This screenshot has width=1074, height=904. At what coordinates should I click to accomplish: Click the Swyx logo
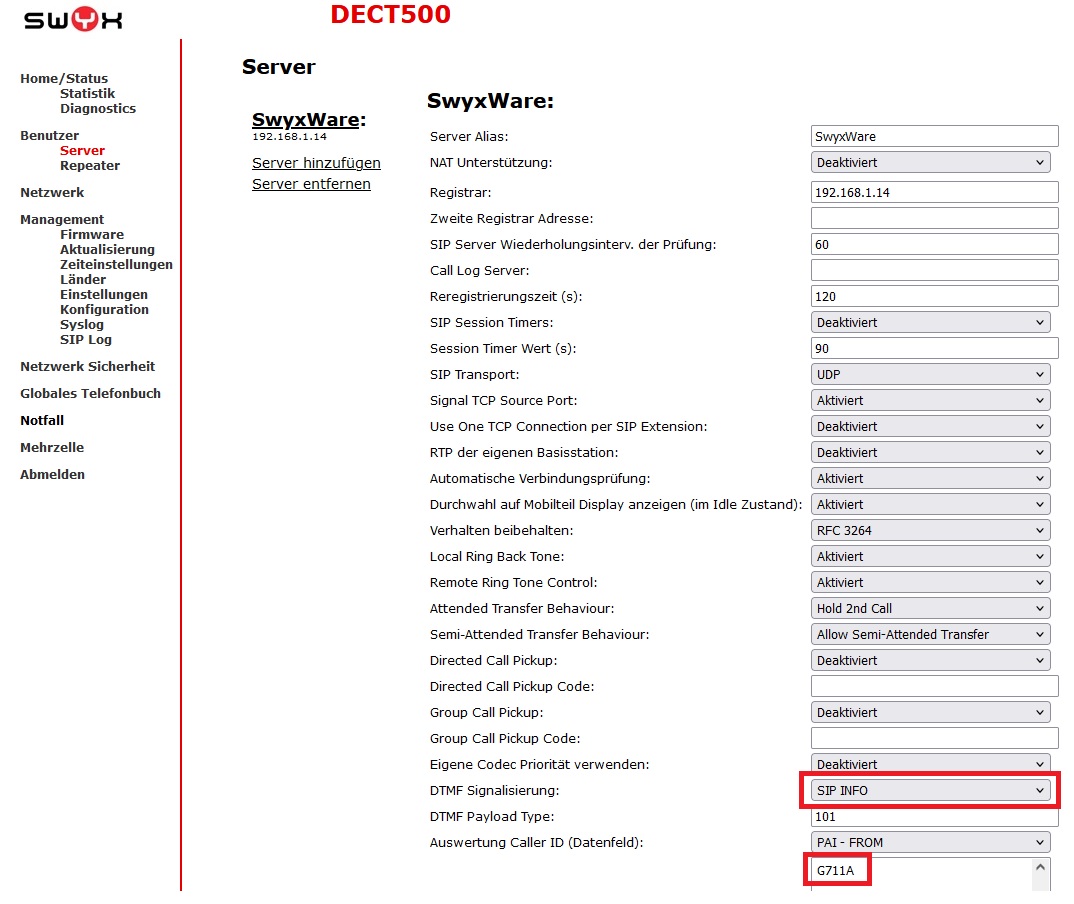tap(73, 19)
